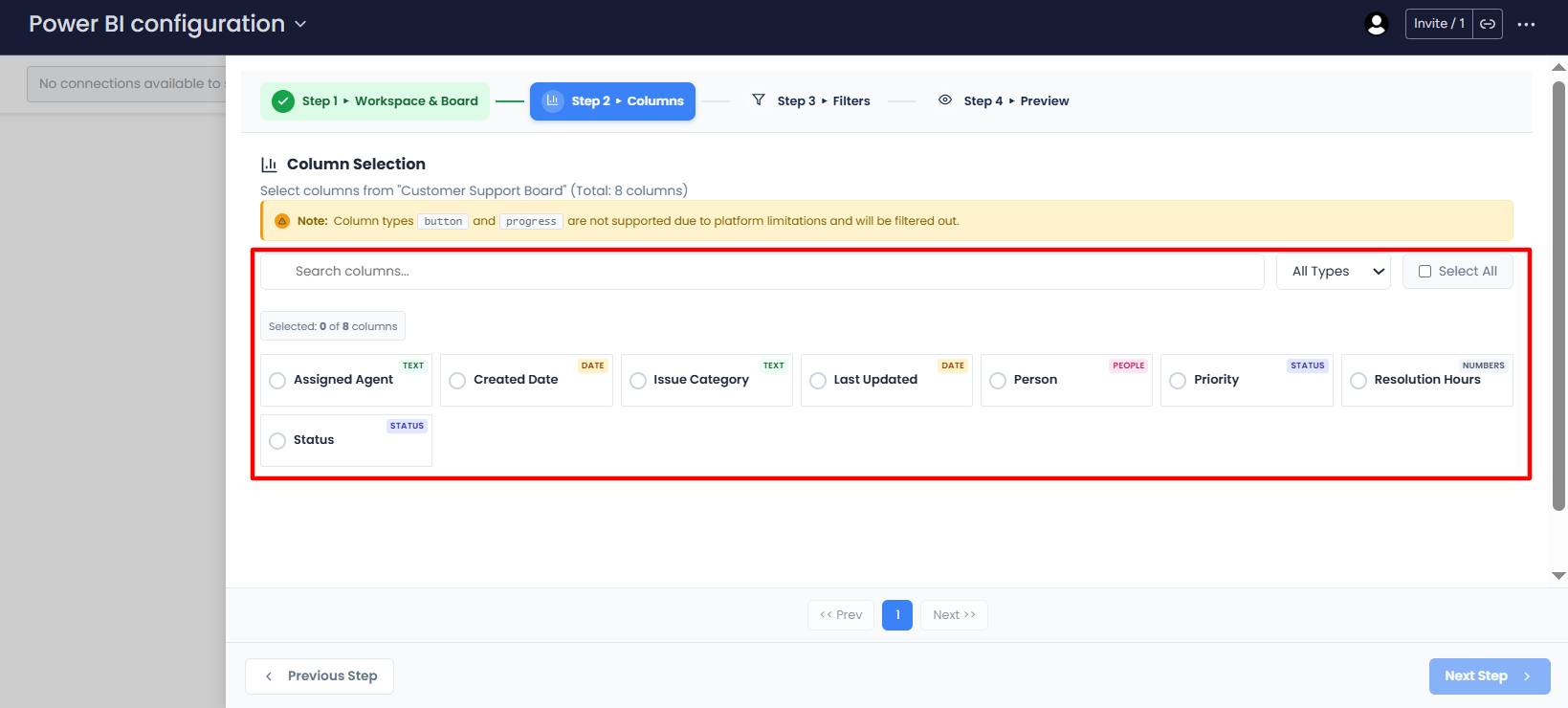1568x708 pixels.
Task: Click the Invite / 1 button
Action: [1439, 24]
